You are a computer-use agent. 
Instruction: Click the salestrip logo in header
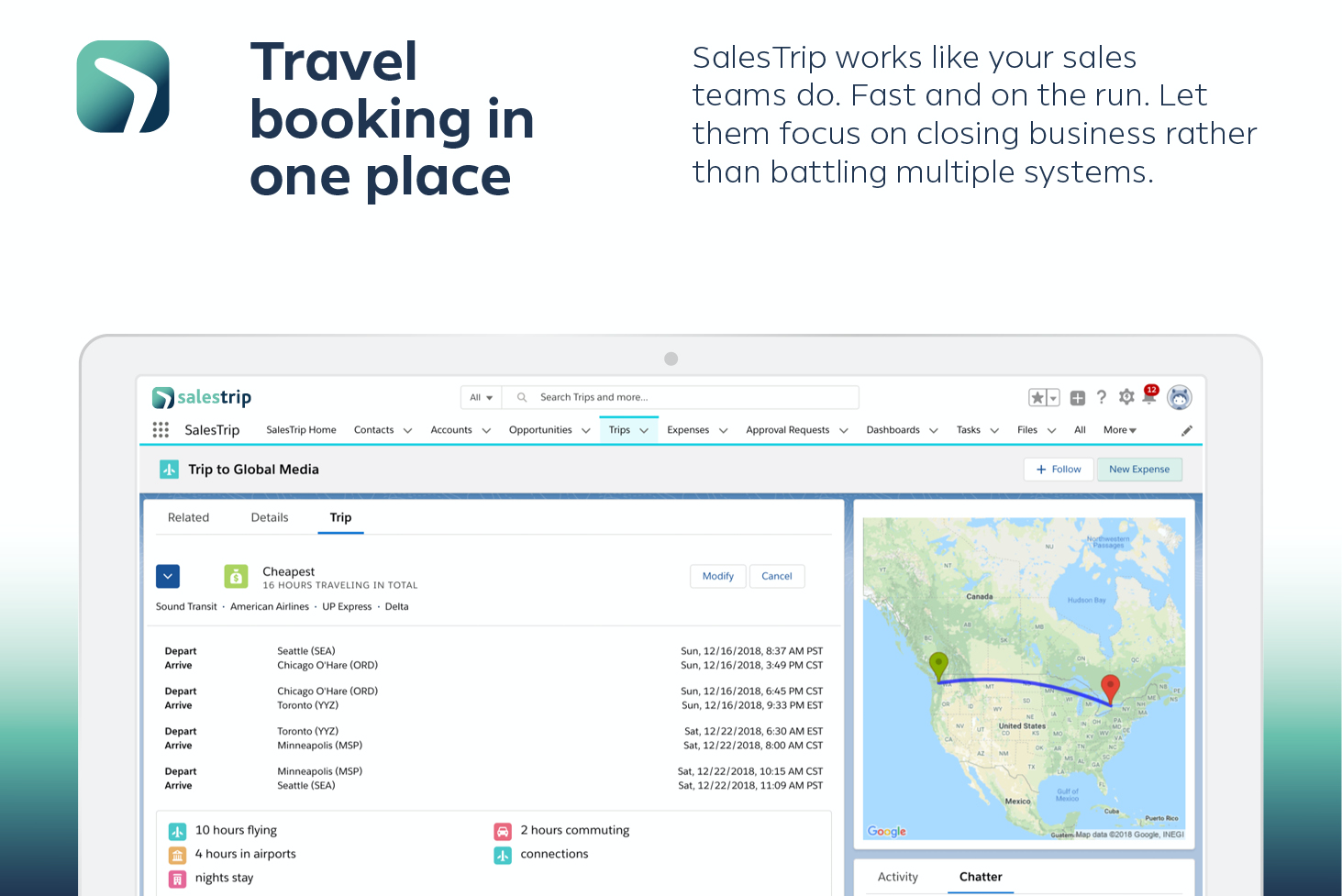(x=202, y=397)
